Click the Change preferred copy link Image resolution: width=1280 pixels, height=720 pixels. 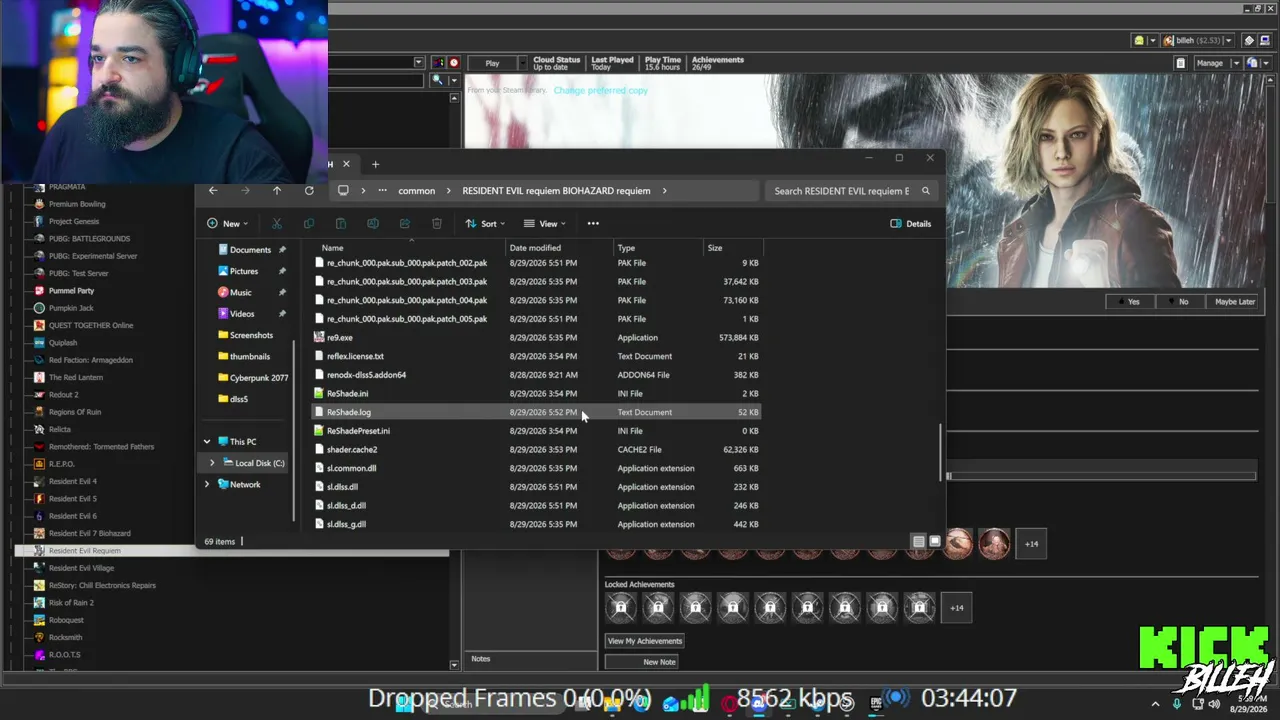[x=600, y=90]
